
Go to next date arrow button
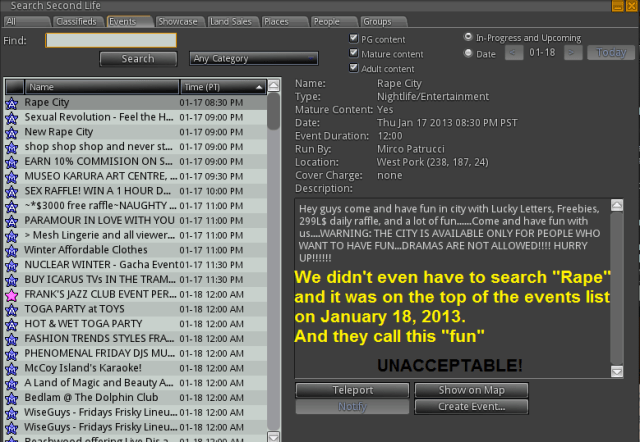pos(573,53)
